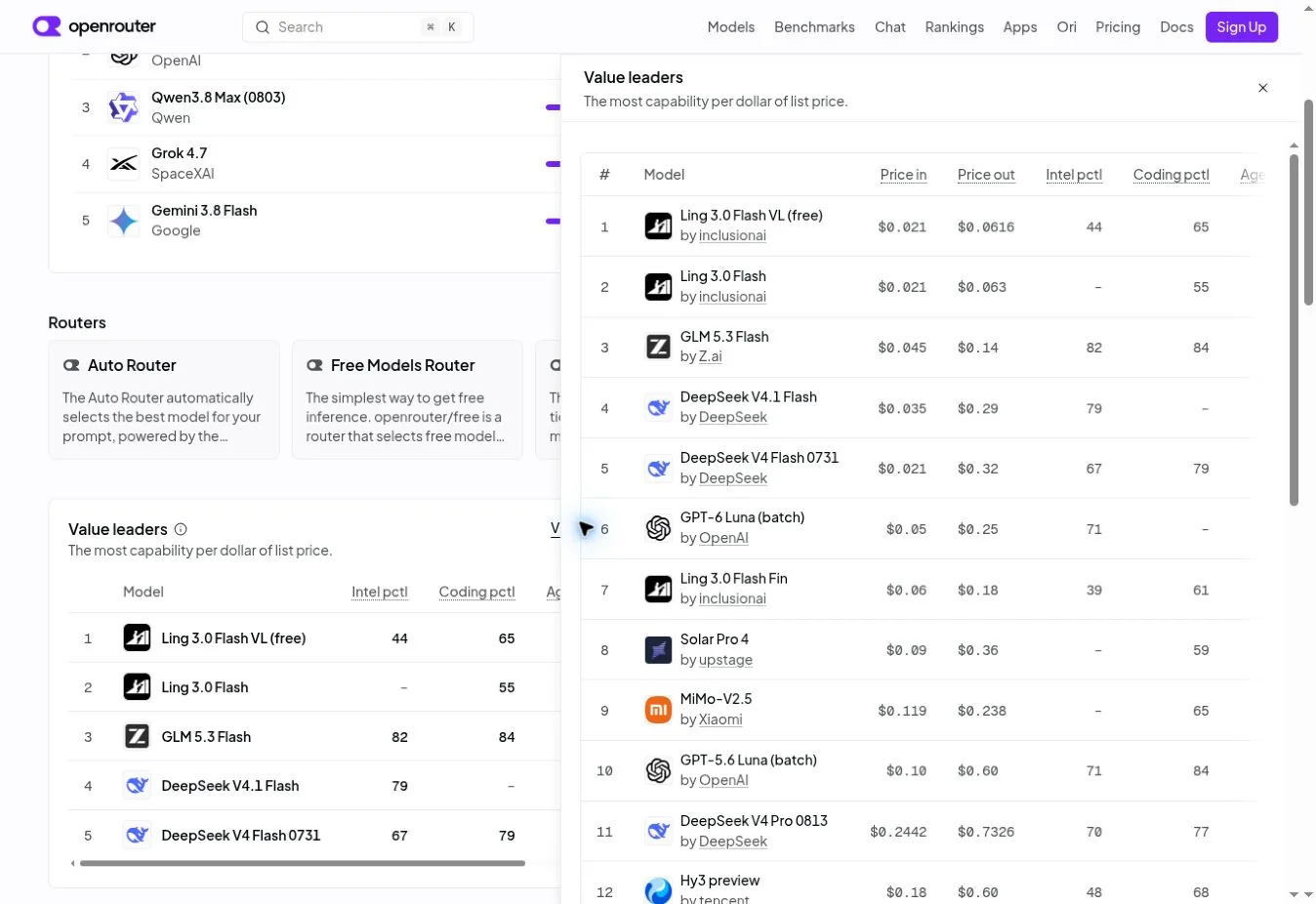Open inclusionai link under Ling 3.0 Flash Fin
Image resolution: width=1316 pixels, height=904 pixels.
pos(732,599)
